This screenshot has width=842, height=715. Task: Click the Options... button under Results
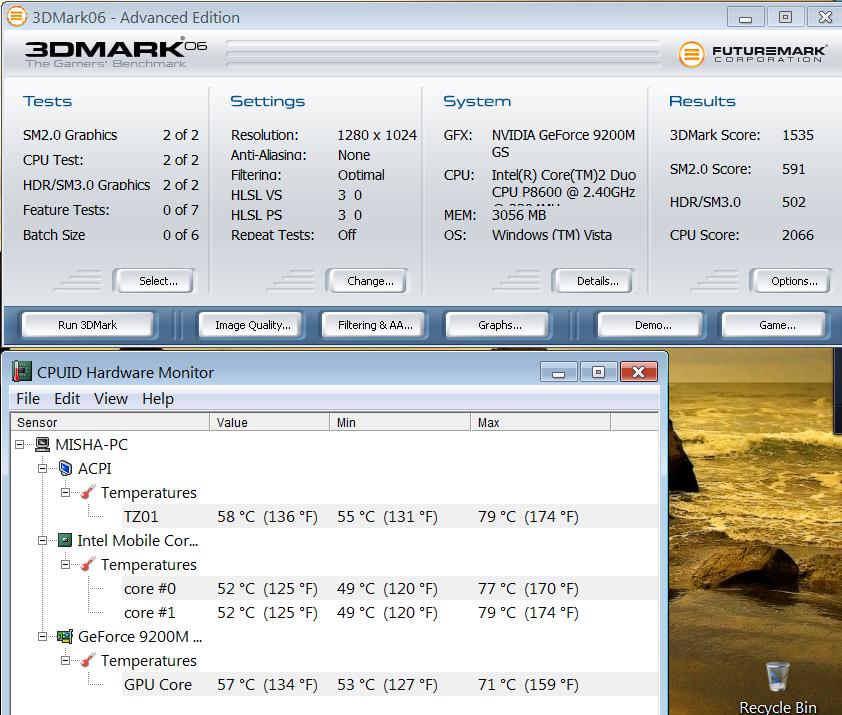tap(794, 281)
